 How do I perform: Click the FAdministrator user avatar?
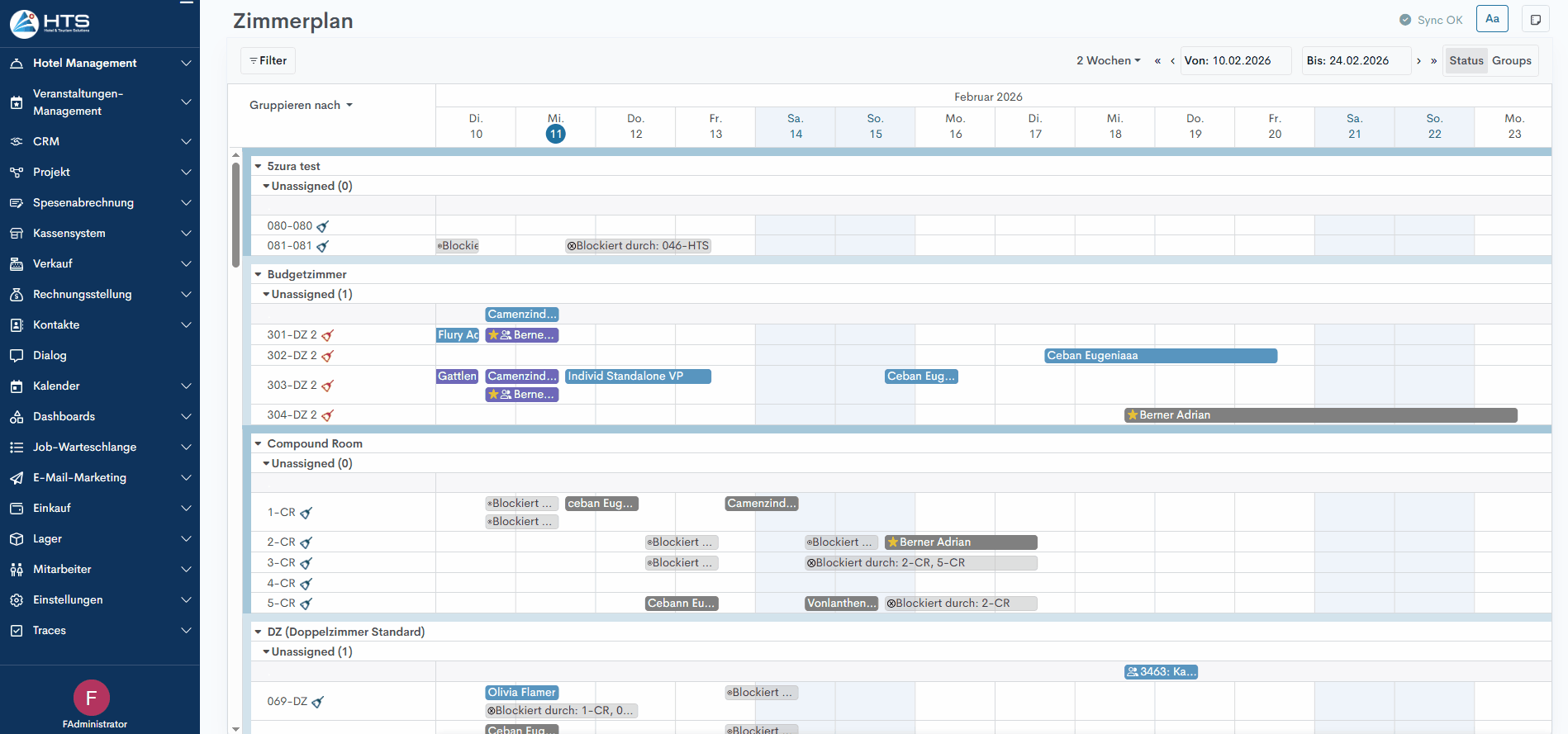(x=92, y=698)
